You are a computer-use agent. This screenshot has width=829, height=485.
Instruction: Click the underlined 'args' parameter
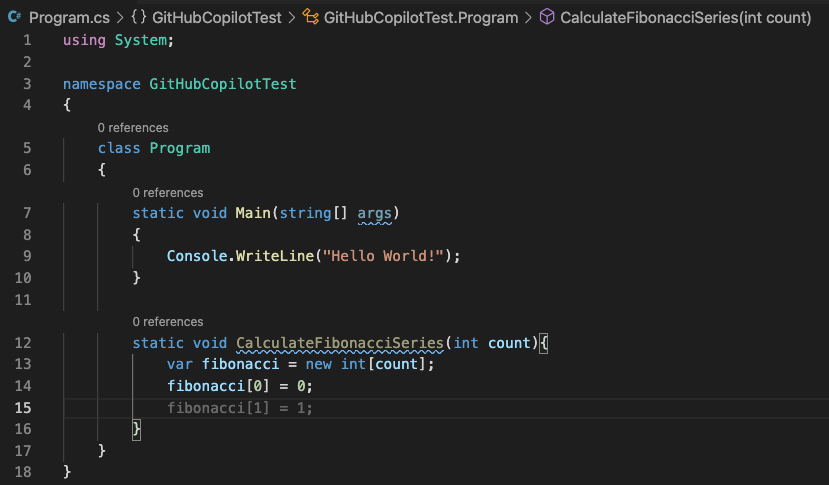coord(374,213)
